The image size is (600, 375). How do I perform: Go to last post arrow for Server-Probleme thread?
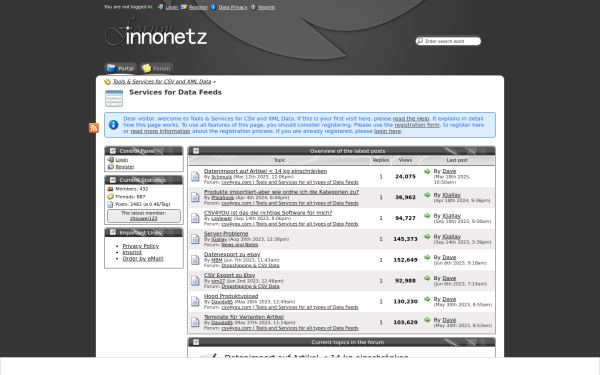click(427, 236)
